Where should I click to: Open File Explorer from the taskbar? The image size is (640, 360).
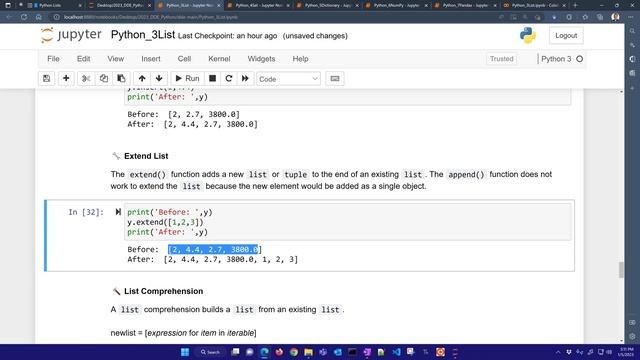tap(309, 352)
